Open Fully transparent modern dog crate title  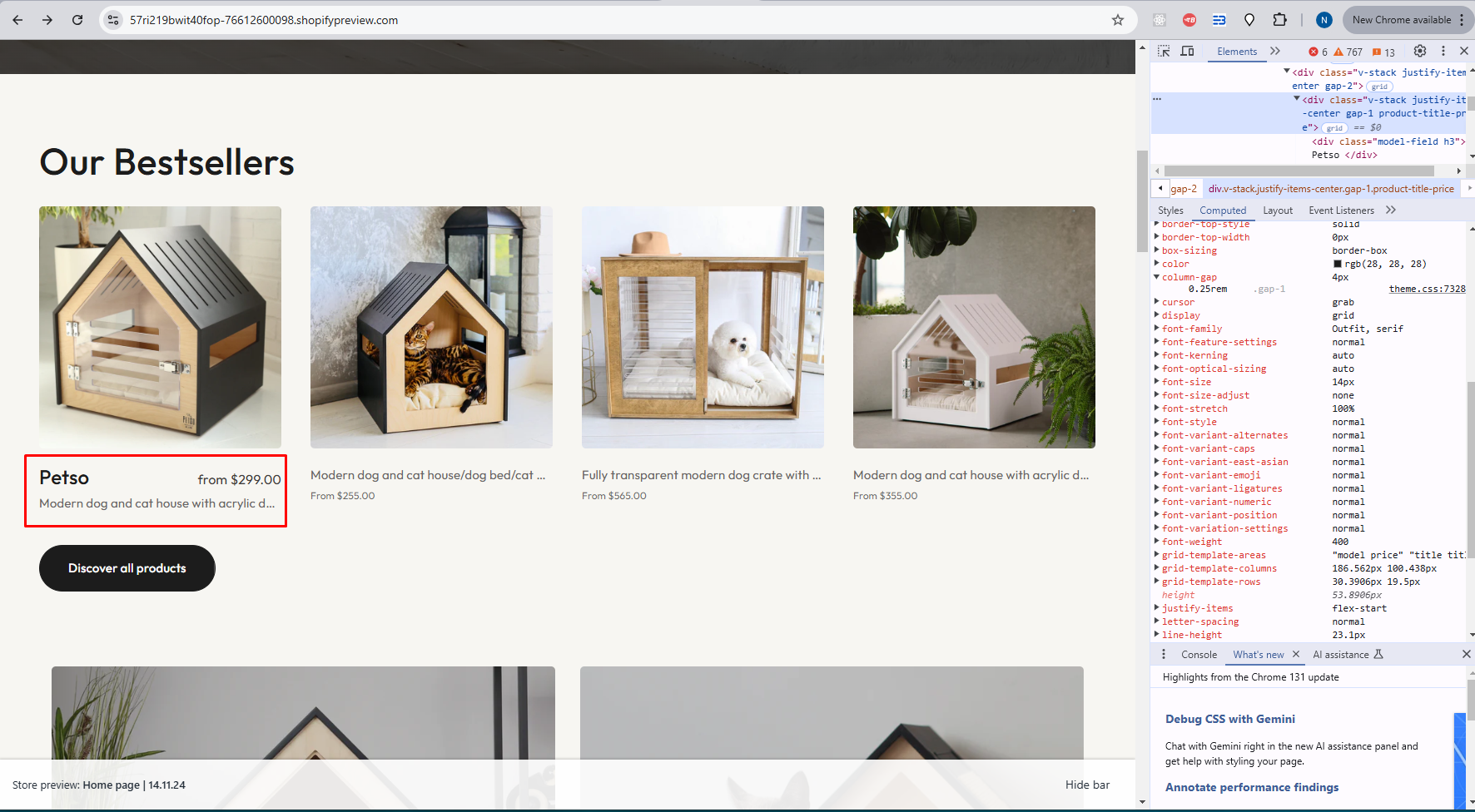coord(701,475)
